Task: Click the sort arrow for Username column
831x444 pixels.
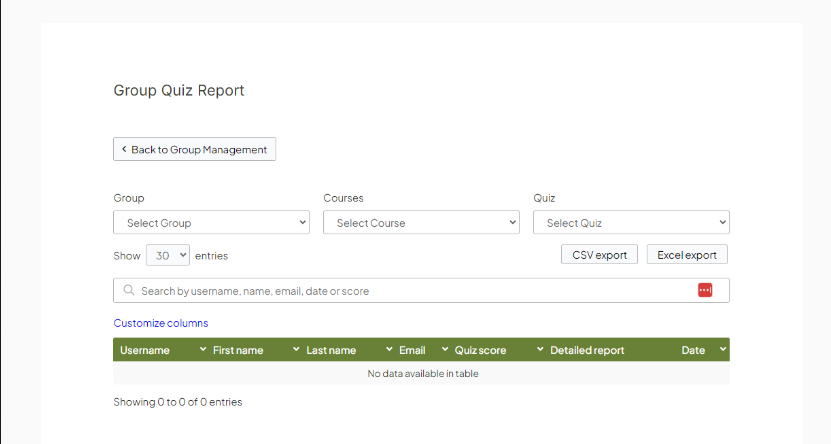Action: pos(202,350)
